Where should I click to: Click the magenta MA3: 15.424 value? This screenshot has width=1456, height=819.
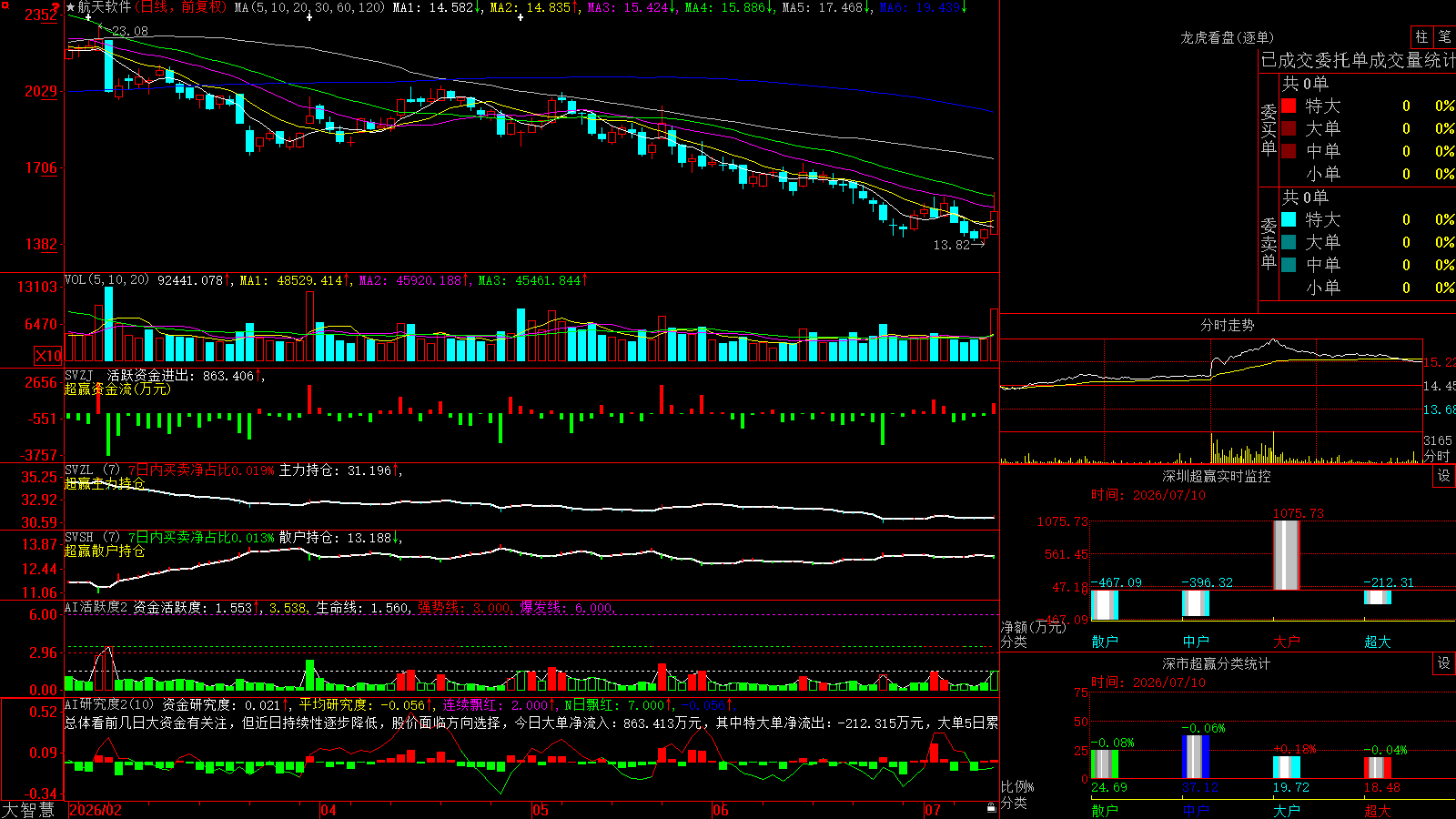pos(631,7)
